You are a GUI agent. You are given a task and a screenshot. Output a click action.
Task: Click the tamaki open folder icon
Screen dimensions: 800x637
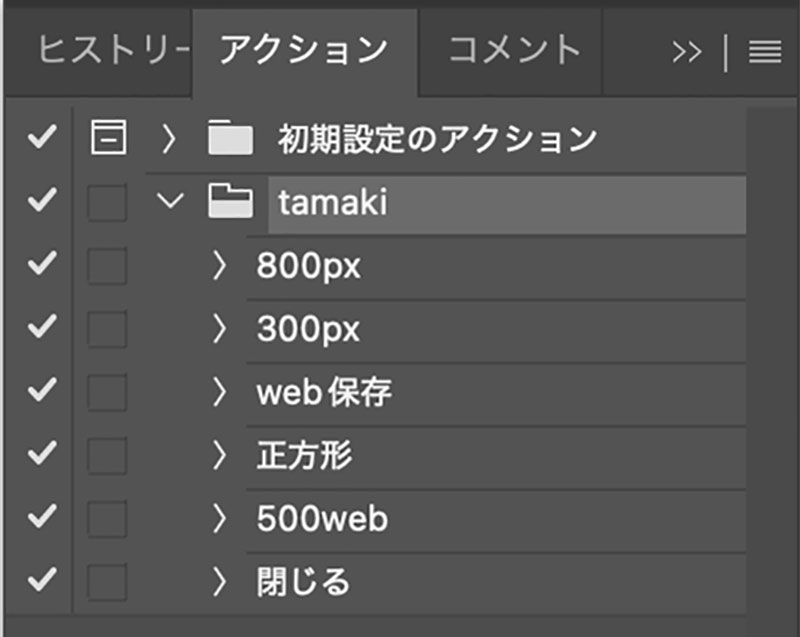point(229,203)
